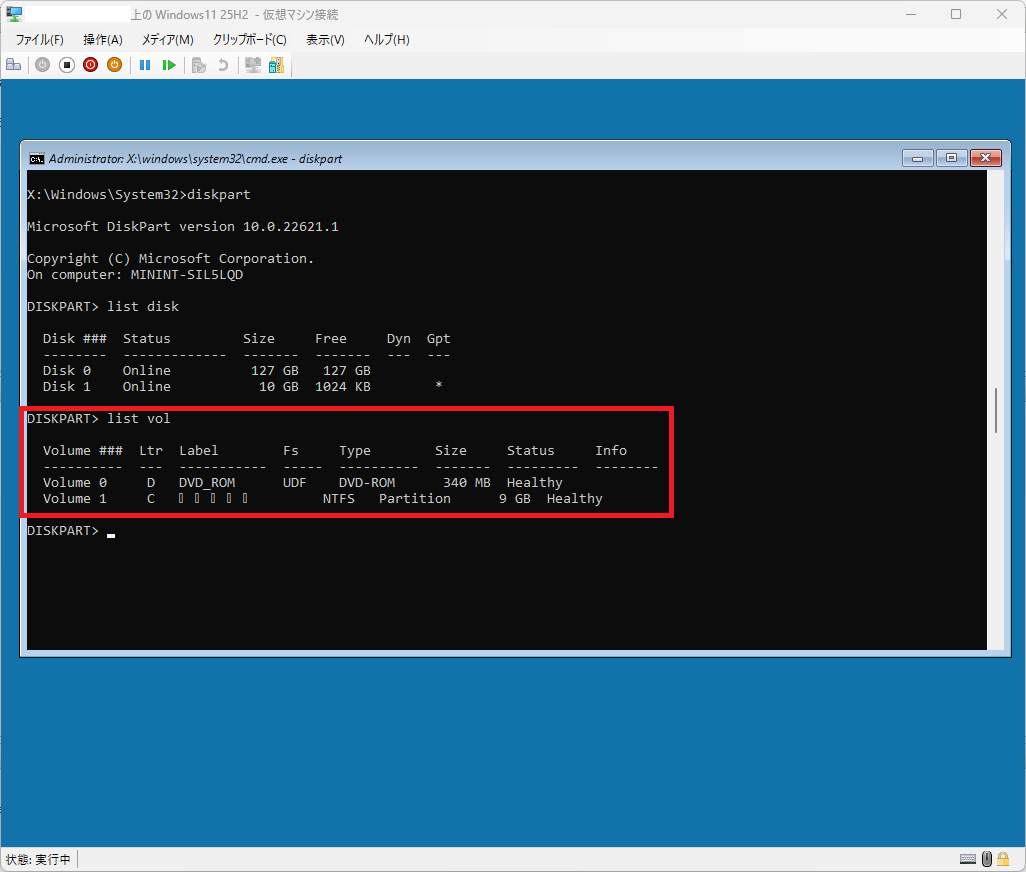The height and width of the screenshot is (872, 1026).
Task: Reset the VM with the green play icon
Action: 169,65
